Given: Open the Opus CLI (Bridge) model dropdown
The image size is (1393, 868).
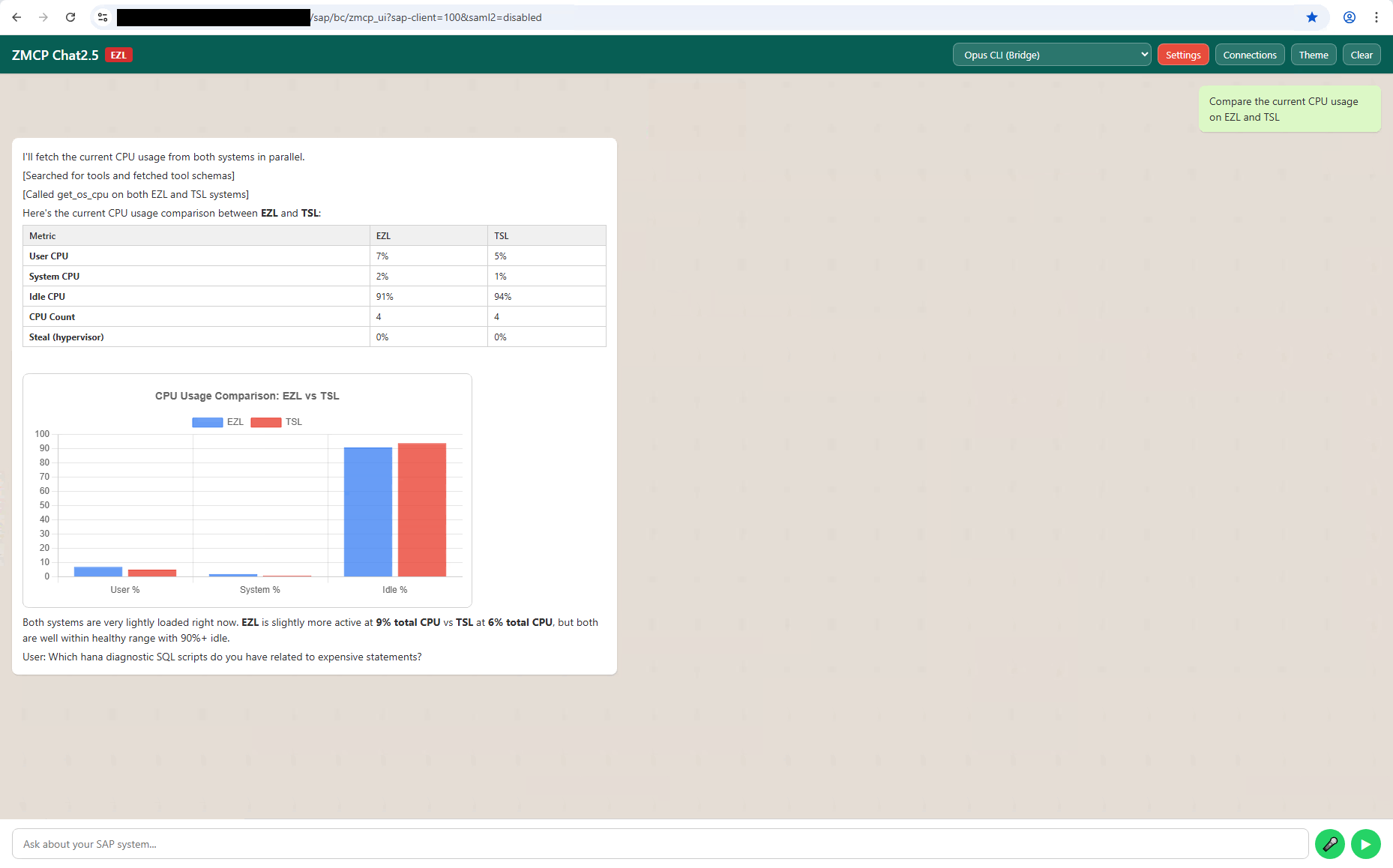Looking at the screenshot, I should pyautogui.click(x=1052, y=55).
